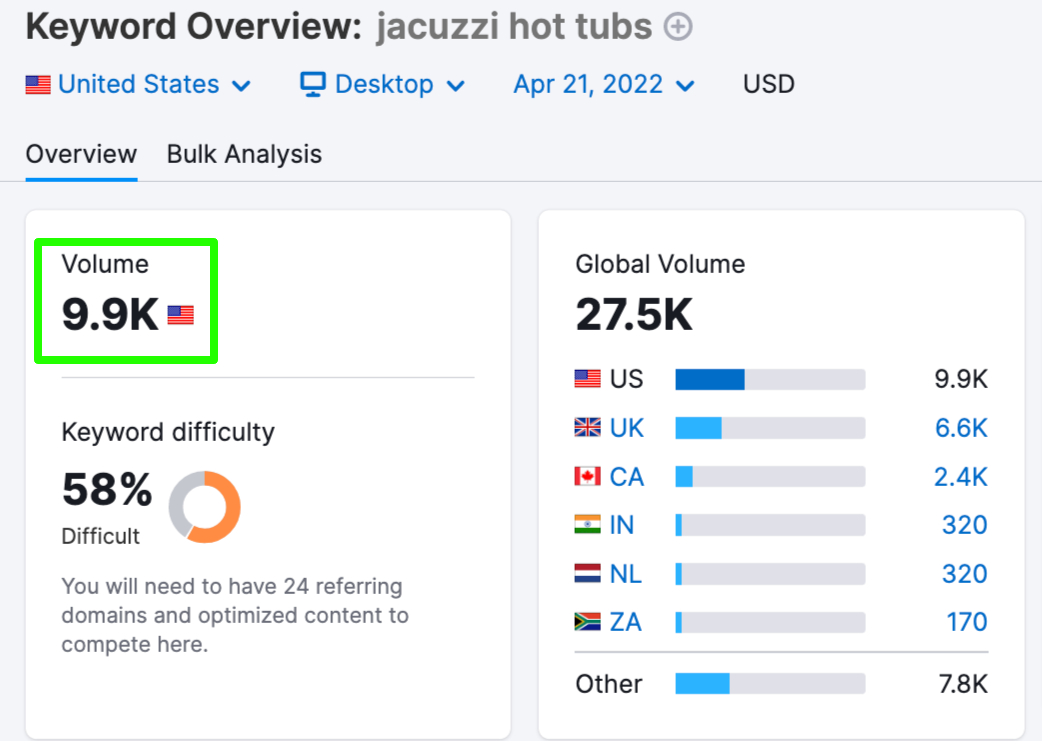Screen dimensions: 1042x741
Task: Click the 6.6K UK volume link
Action: [x=961, y=428]
